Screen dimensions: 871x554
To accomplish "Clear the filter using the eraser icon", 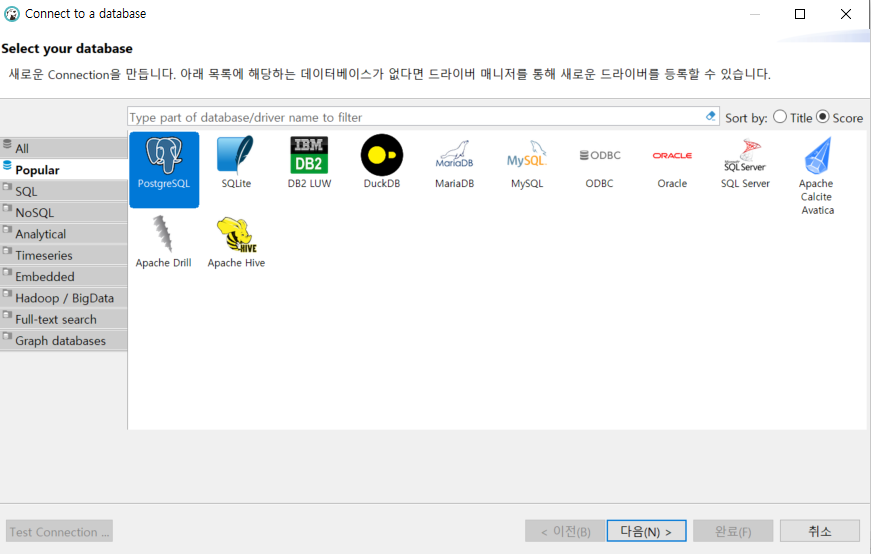I will point(710,116).
